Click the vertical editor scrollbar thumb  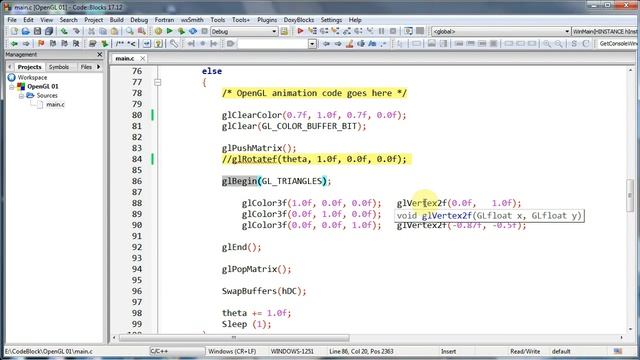click(630, 195)
